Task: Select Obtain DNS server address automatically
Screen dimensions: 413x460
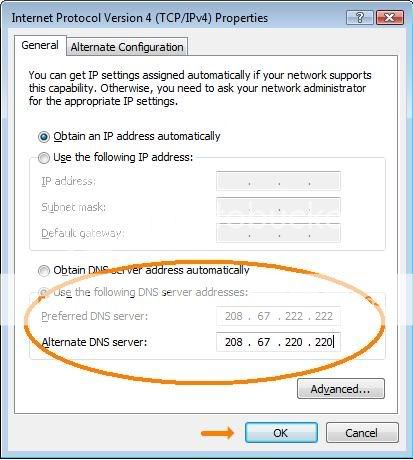Action: tap(44, 271)
